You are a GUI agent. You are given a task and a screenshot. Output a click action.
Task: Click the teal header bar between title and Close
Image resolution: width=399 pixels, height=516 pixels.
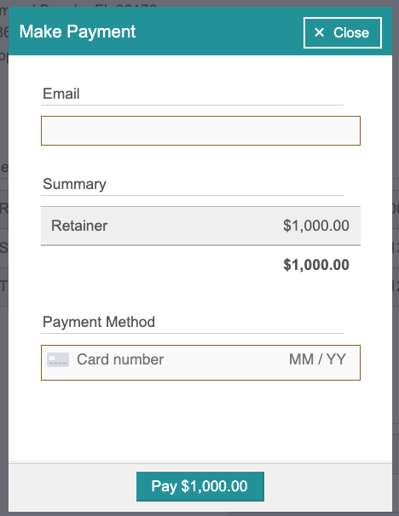pos(219,32)
